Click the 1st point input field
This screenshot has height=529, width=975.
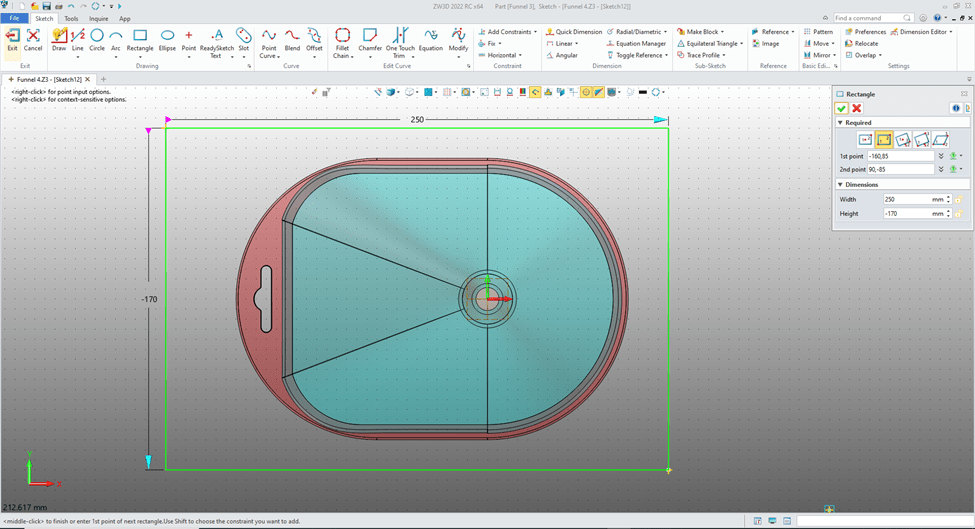point(900,156)
